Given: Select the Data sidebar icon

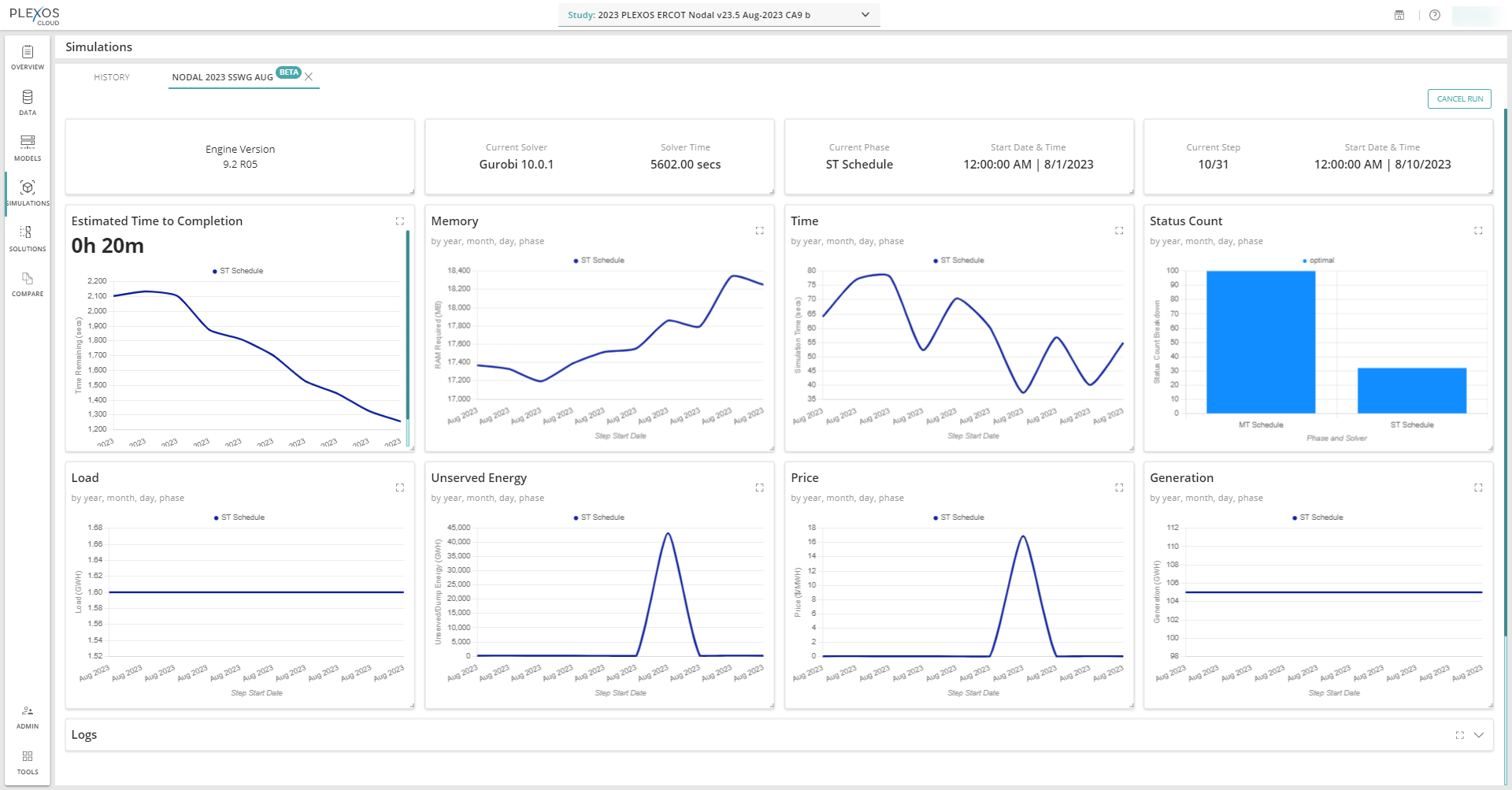Looking at the screenshot, I should tap(28, 104).
